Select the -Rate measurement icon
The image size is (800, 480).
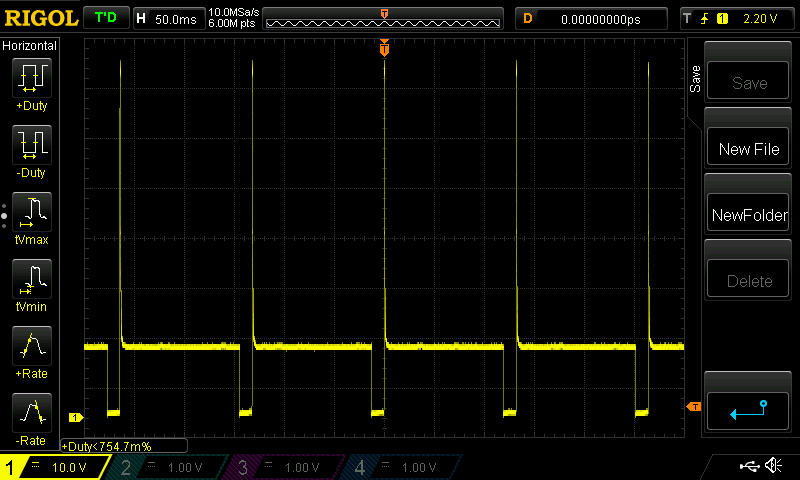tap(31, 413)
